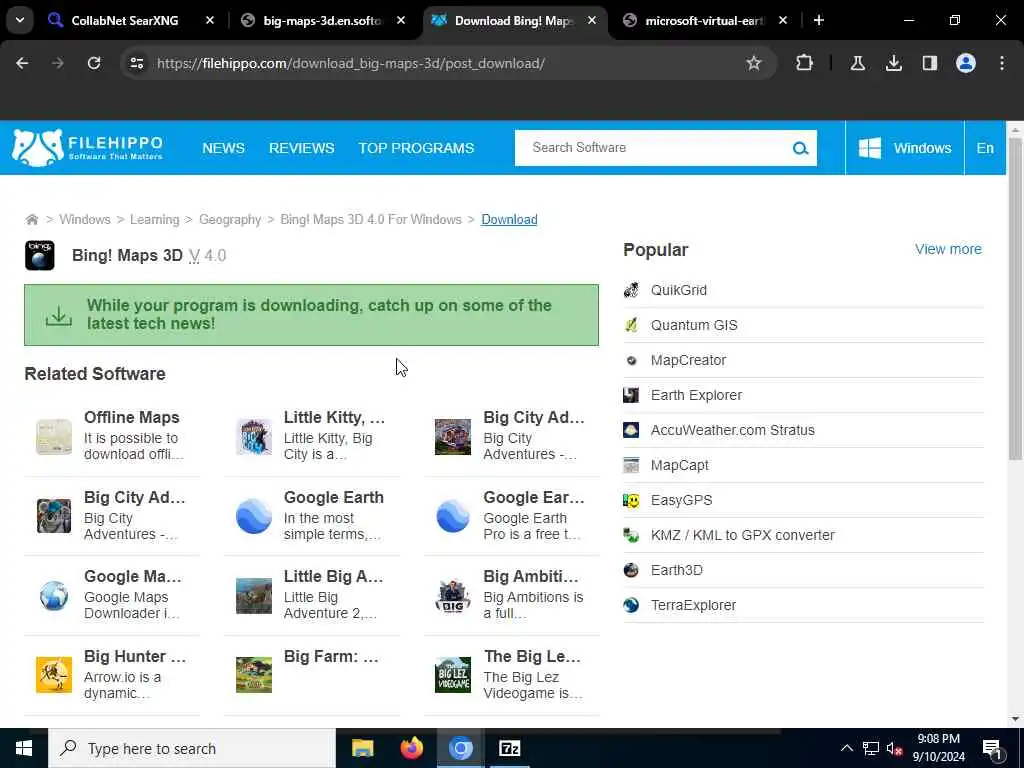Click the page vertical scrollbar thumb
Screen dimensions: 1024x768
tap(1015, 297)
